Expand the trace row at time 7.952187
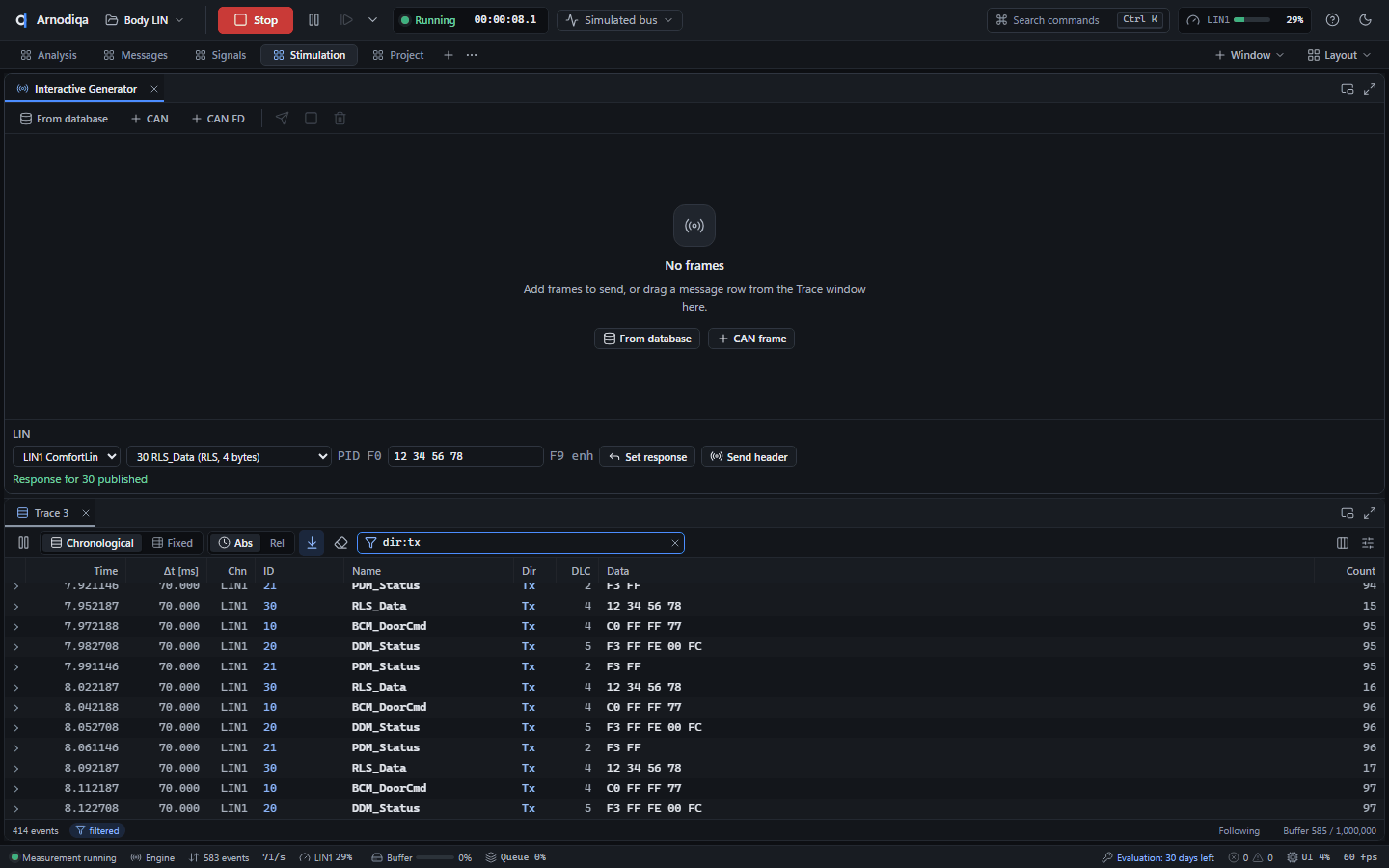Viewport: 1389px width, 868px height. [x=16, y=606]
